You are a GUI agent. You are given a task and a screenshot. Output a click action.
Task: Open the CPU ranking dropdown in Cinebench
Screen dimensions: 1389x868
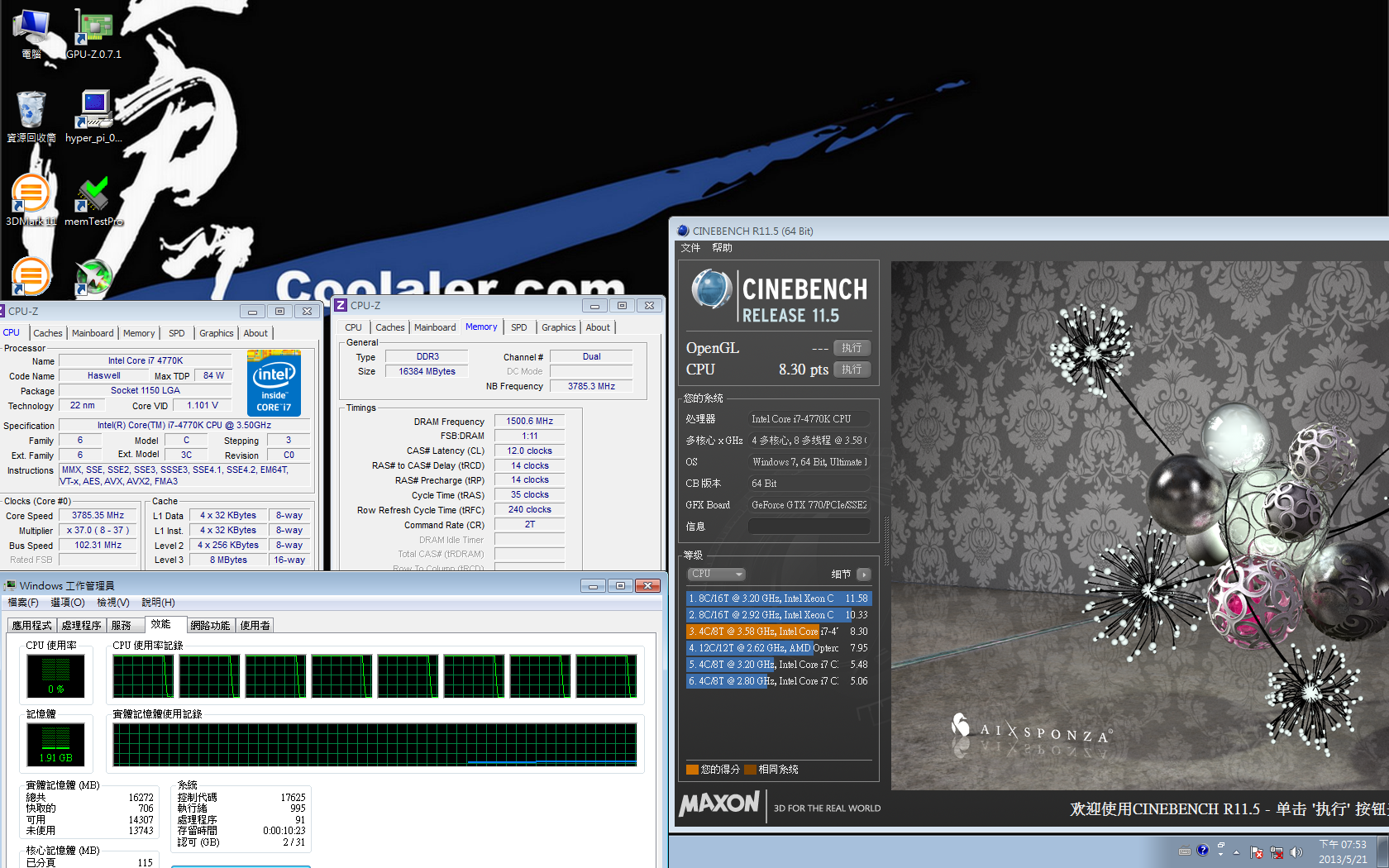tap(716, 574)
